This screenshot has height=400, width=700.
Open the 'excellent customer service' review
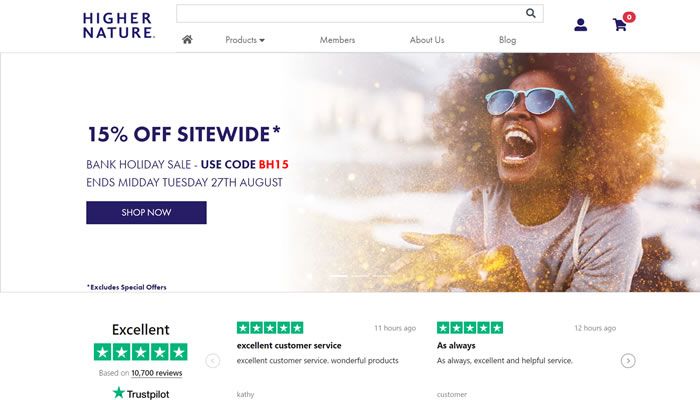(x=289, y=346)
